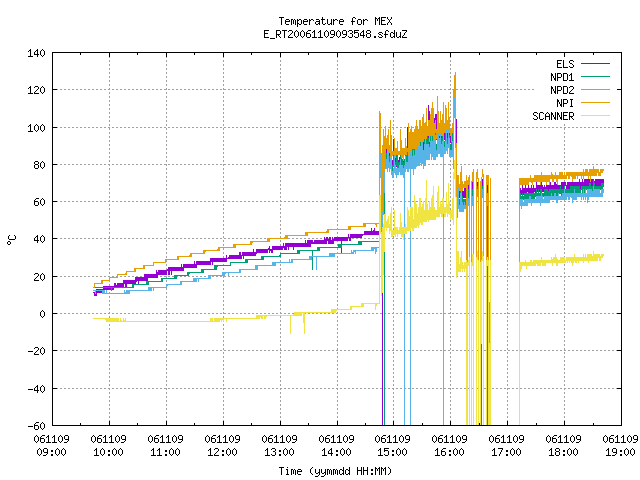Click the x-axis tick label 061109 13:00
The image size is (640, 480).
point(279,446)
